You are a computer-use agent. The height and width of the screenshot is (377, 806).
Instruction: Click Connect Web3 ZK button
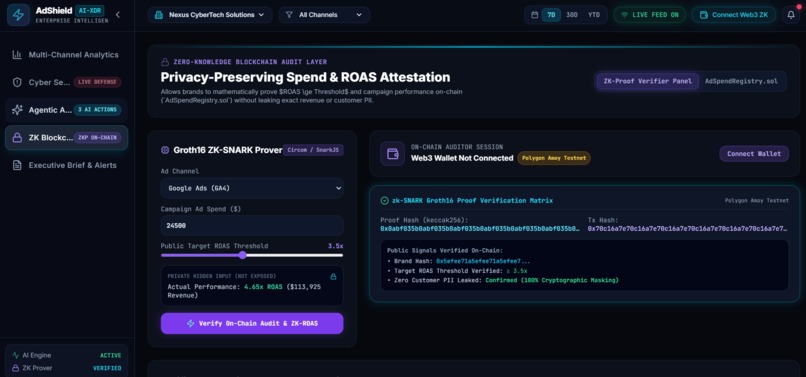[734, 15]
